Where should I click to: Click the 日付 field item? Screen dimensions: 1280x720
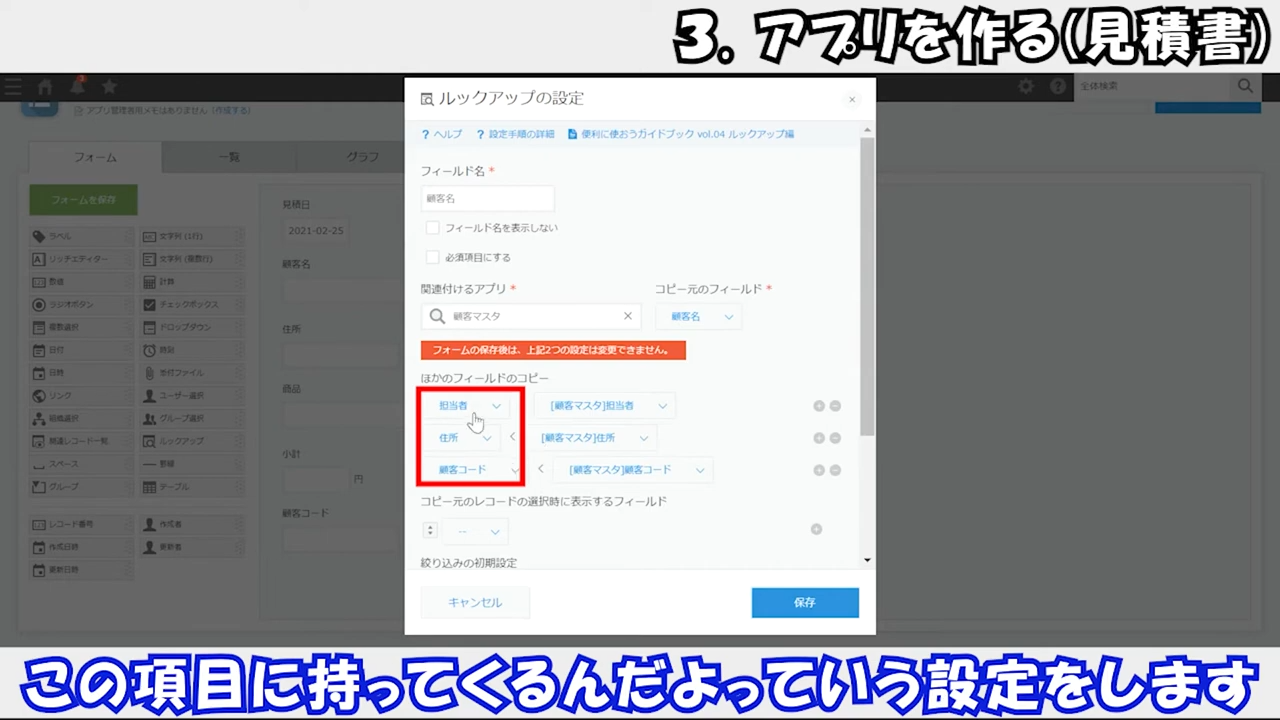click(x=80, y=350)
